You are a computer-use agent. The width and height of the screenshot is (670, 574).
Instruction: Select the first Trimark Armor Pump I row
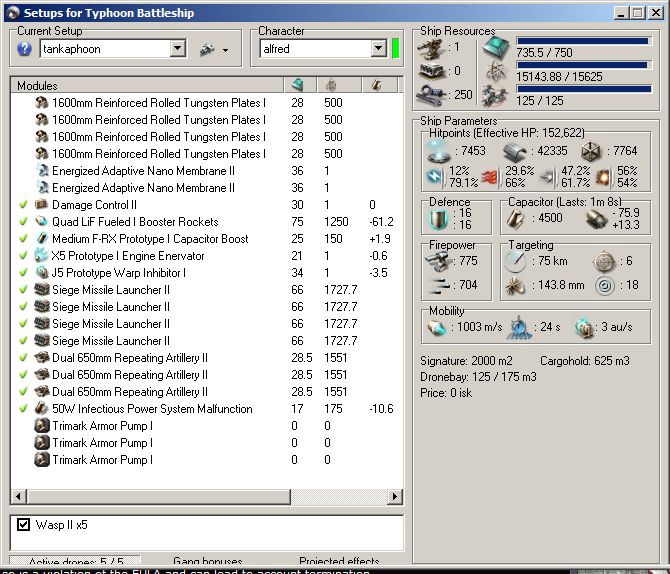pos(206,426)
